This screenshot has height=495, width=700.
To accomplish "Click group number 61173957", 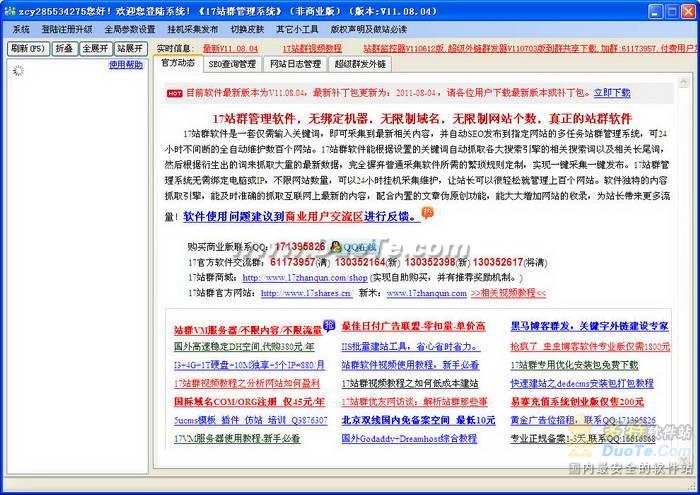I will [292, 262].
